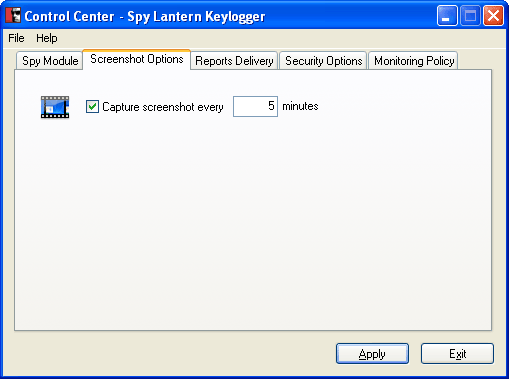Switch to the Spy Module tab
Screen dimensions: 509x379
click(50, 61)
